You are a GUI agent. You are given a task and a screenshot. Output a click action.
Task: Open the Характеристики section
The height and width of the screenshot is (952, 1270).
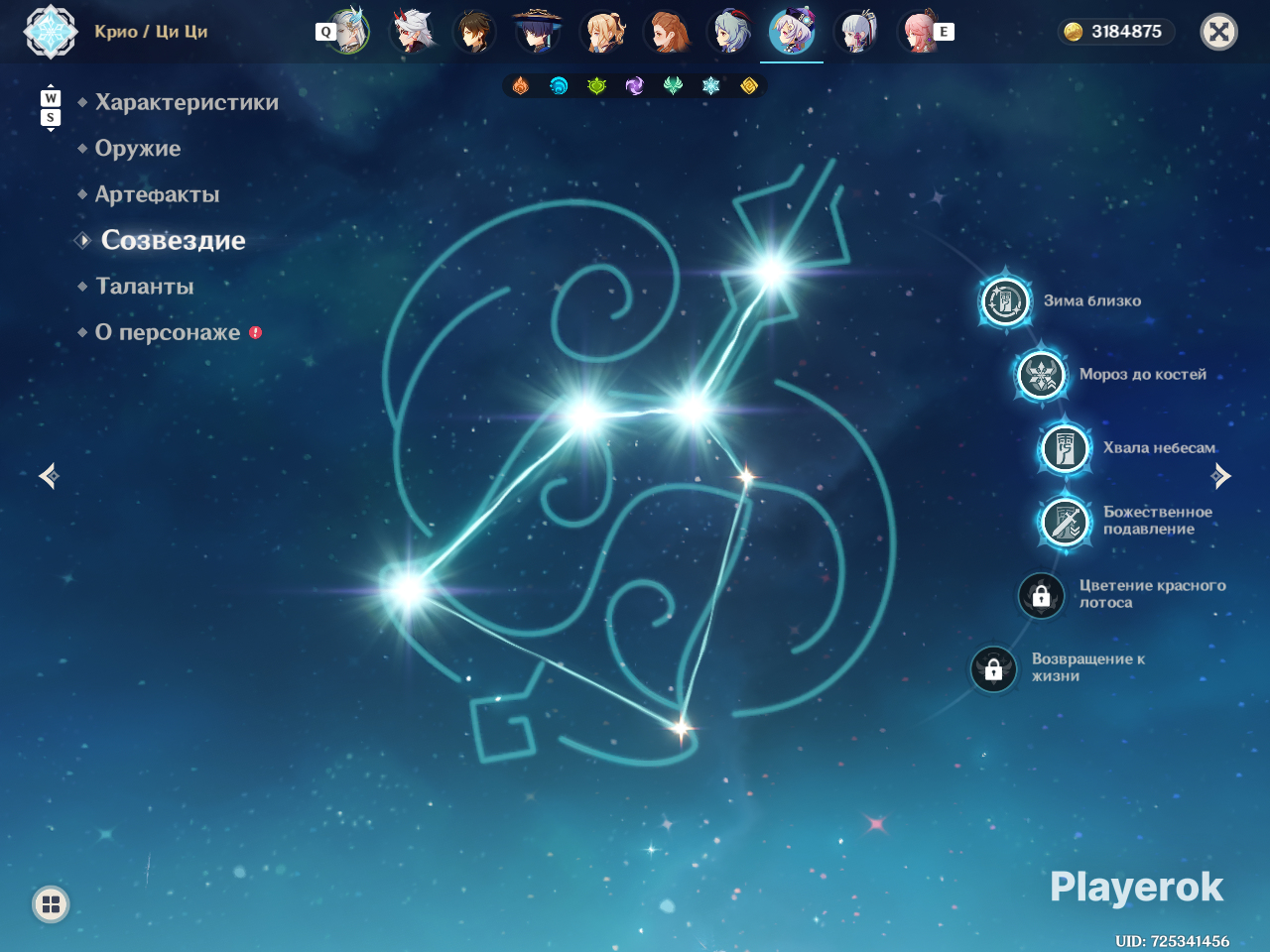187,102
